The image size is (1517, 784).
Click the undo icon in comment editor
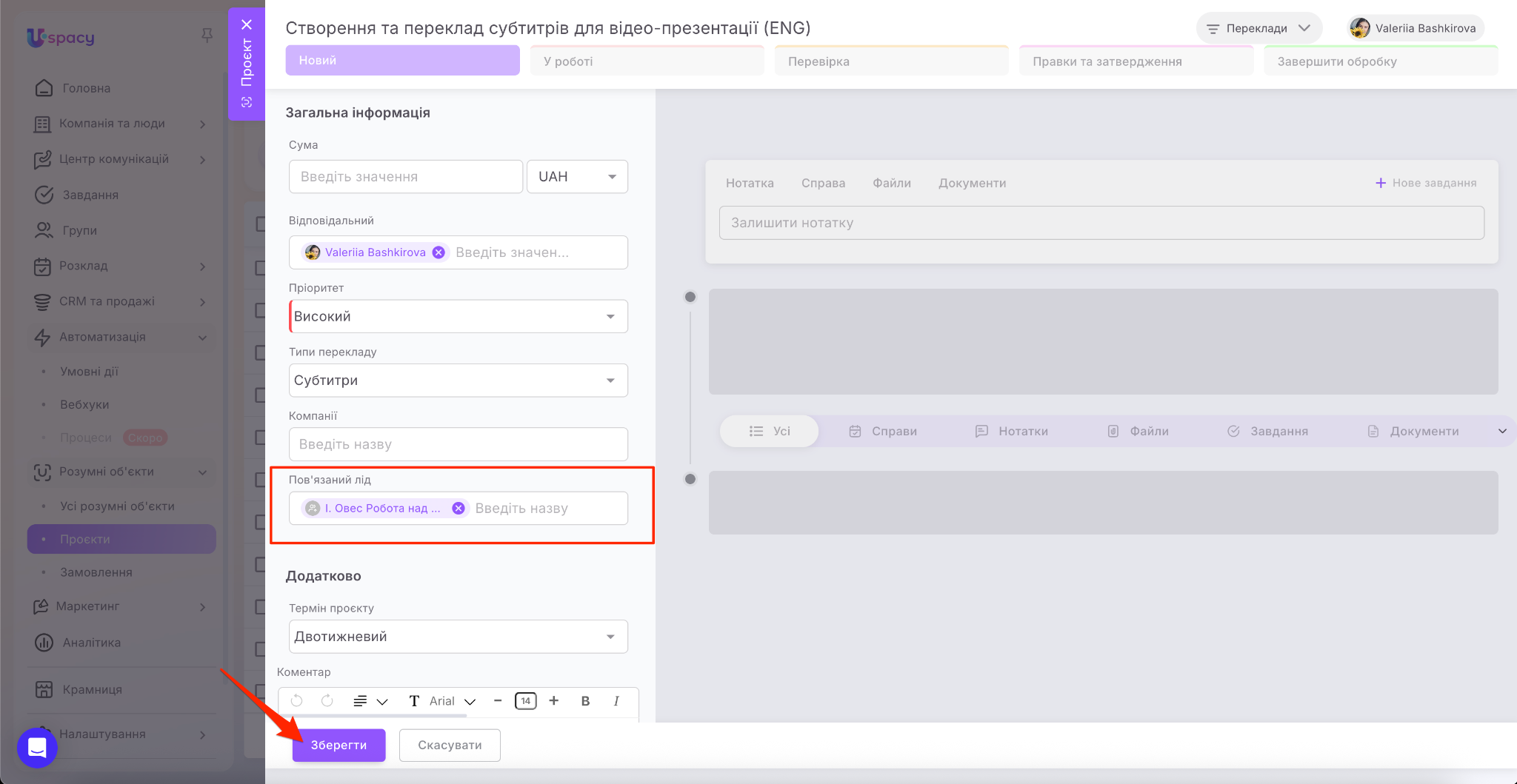296,700
